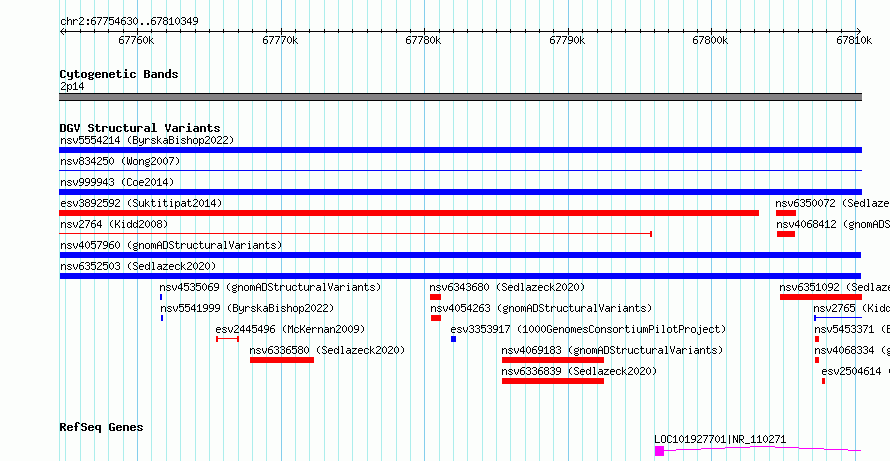Click the 67760k ruler tick label
890x461 pixels.
(136, 40)
